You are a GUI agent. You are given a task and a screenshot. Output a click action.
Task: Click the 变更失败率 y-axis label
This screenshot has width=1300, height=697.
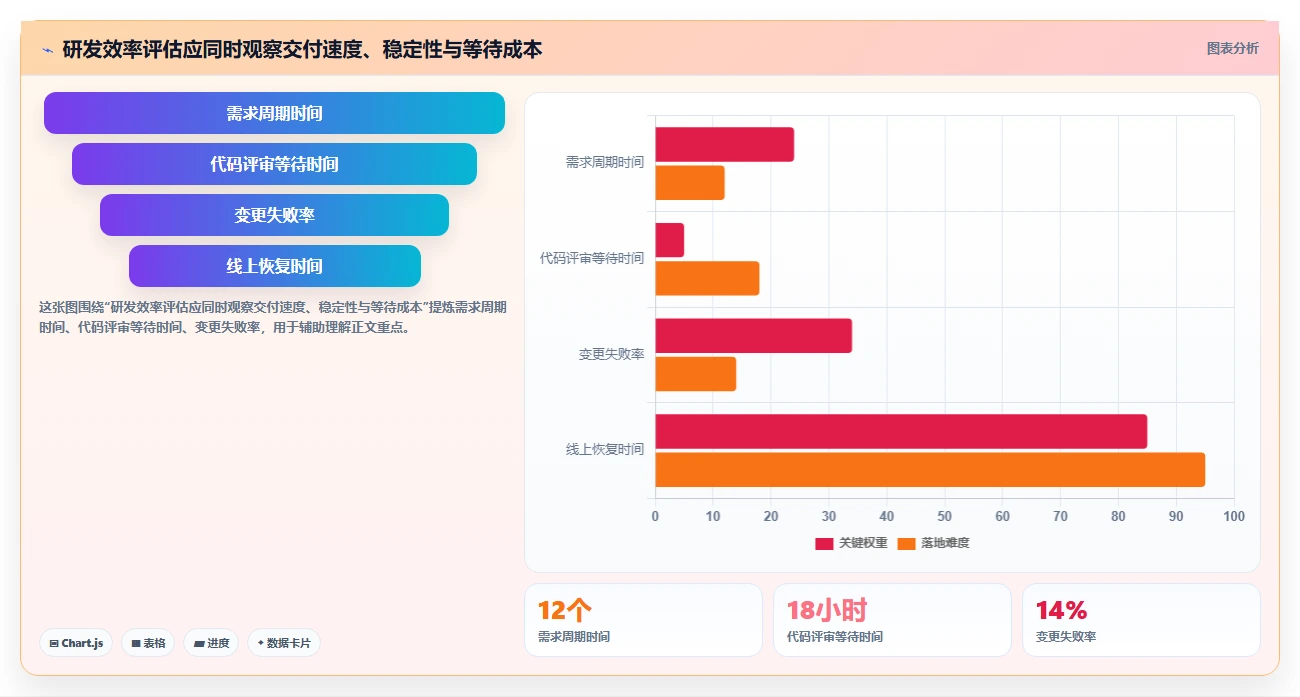pos(611,354)
